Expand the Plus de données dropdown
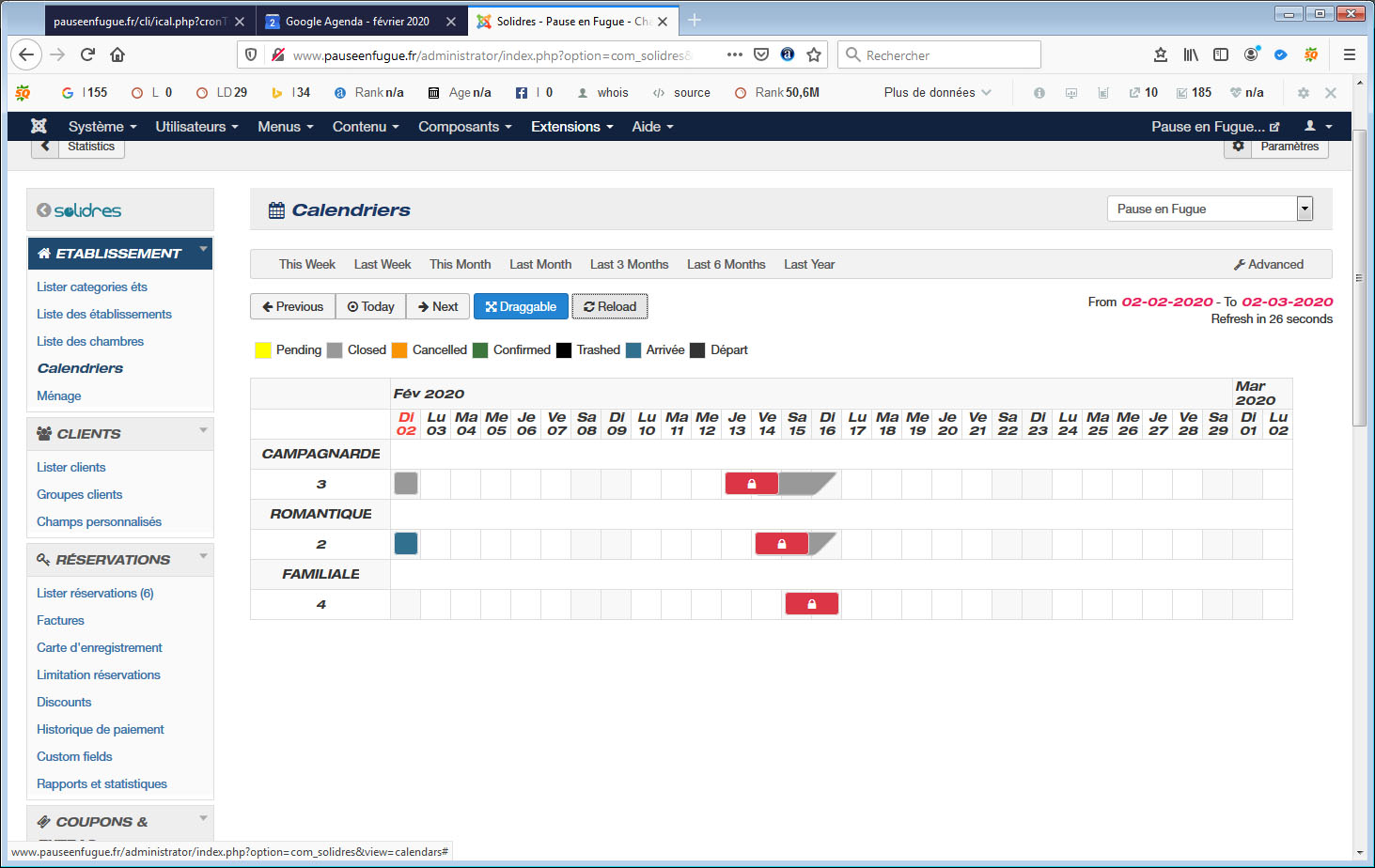Viewport: 1375px width, 868px height. (x=937, y=93)
